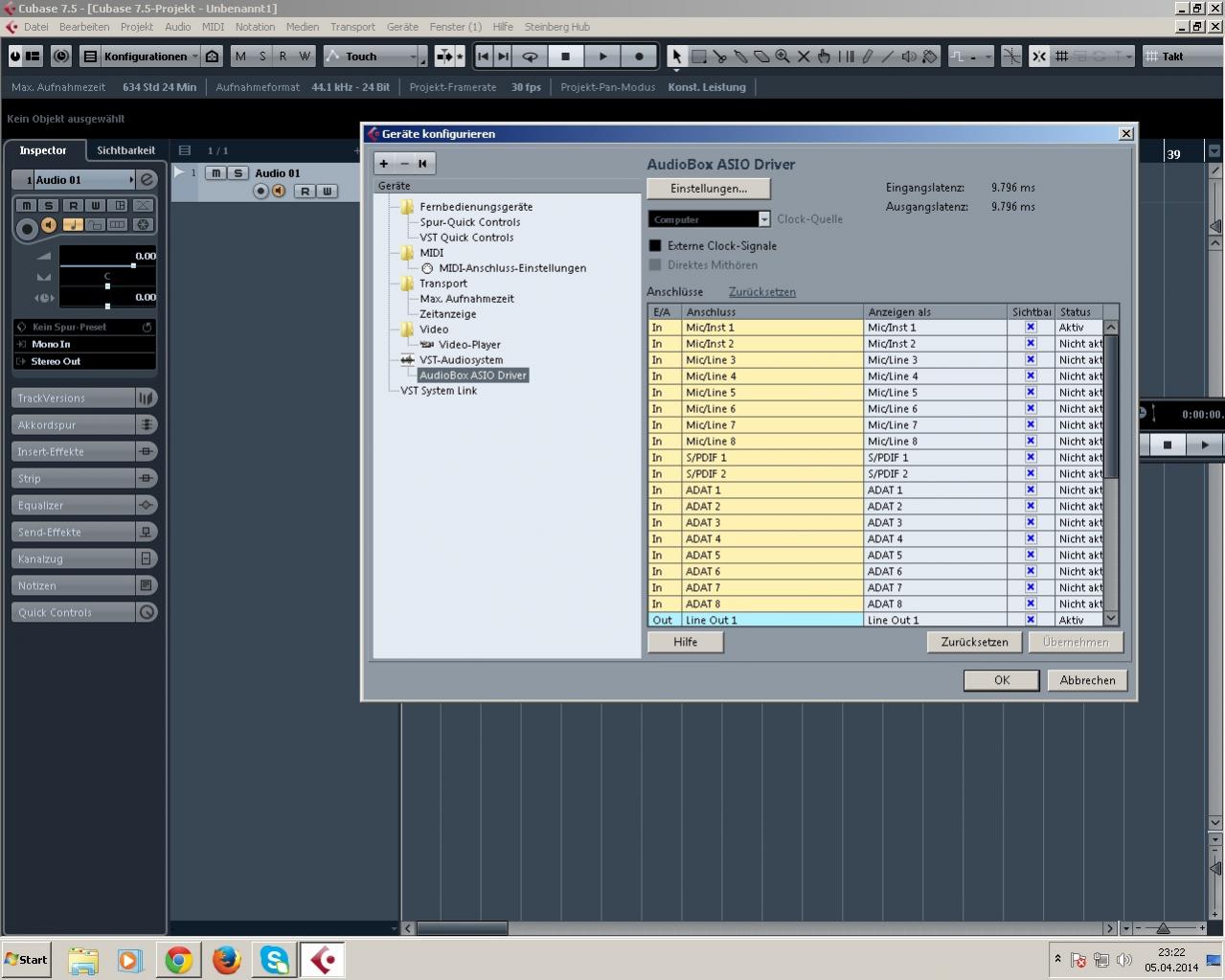The image size is (1225, 980).
Task: Select the Play speaker tool
Action: [x=909, y=57]
